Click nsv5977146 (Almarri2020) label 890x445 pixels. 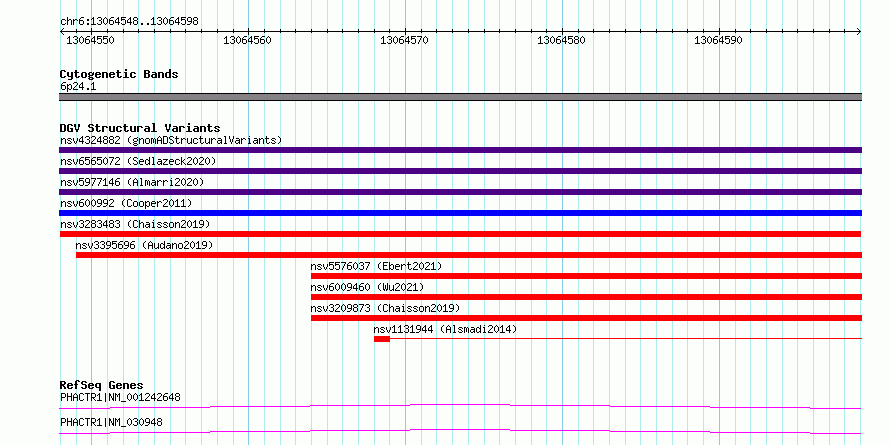[x=132, y=182]
